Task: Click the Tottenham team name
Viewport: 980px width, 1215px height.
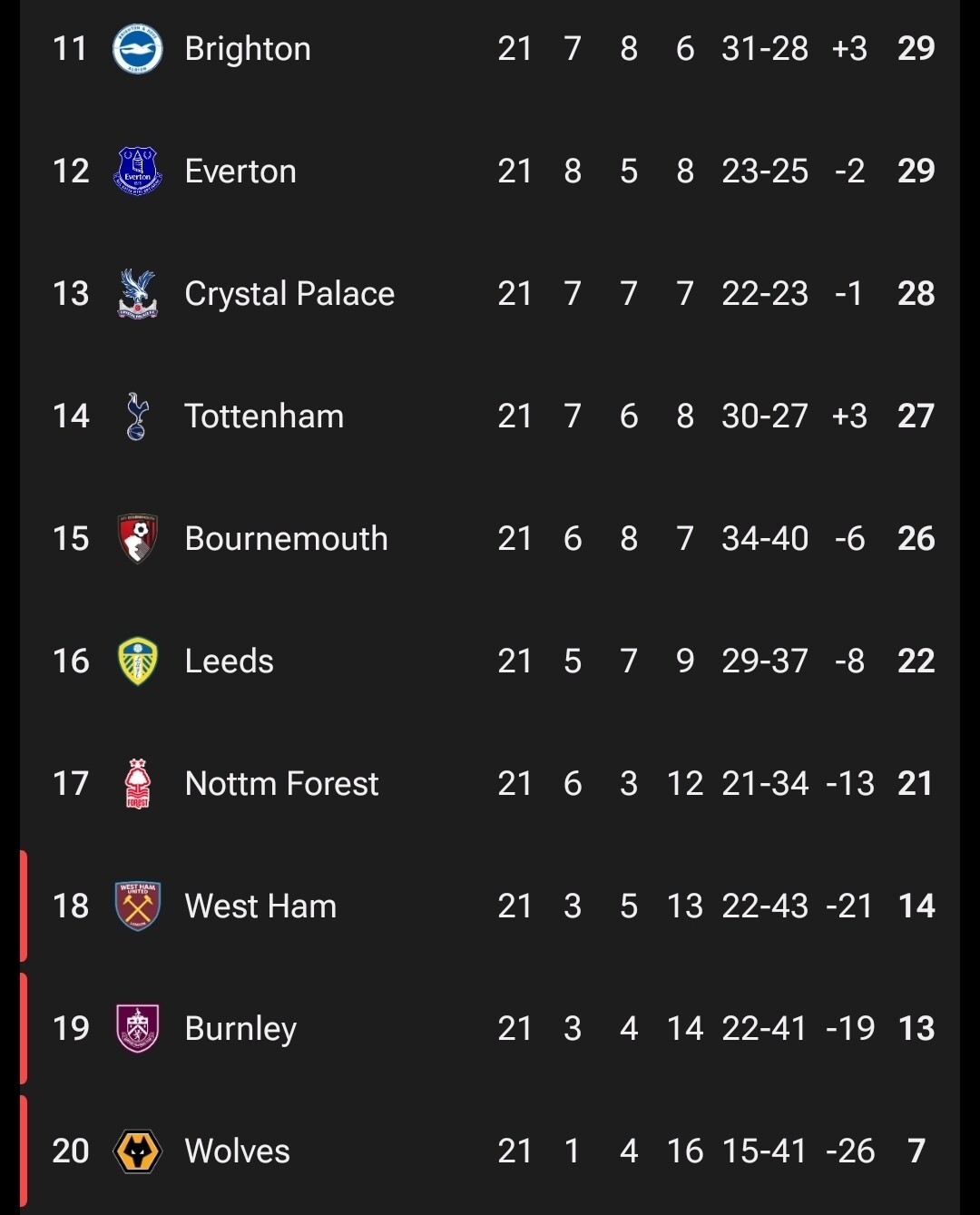Action: [264, 416]
